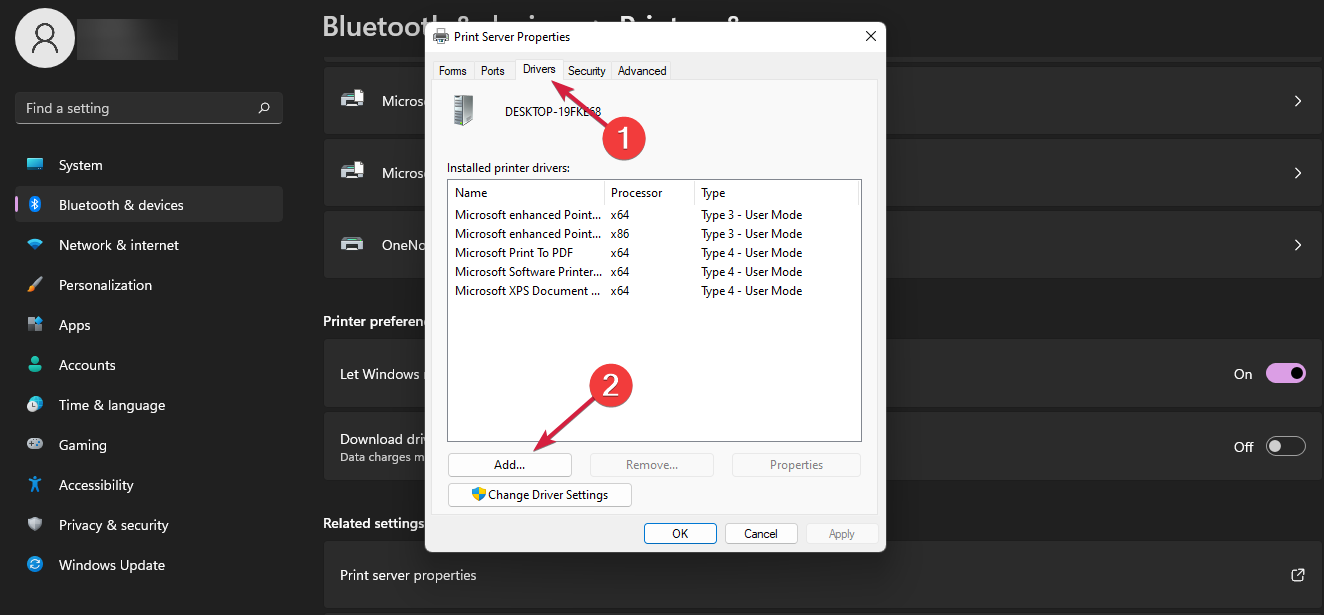Open System settings category
Screen dimensions: 1324x615
pyautogui.click(x=149, y=165)
